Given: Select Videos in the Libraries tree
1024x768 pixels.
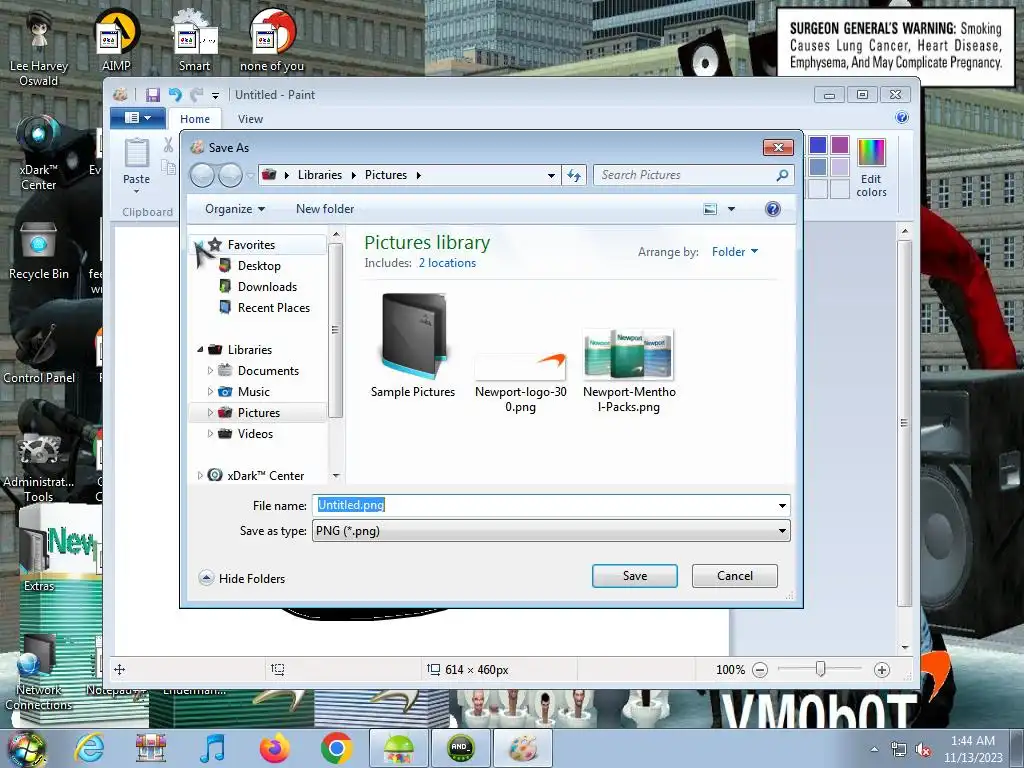Looking at the screenshot, I should coord(255,434).
